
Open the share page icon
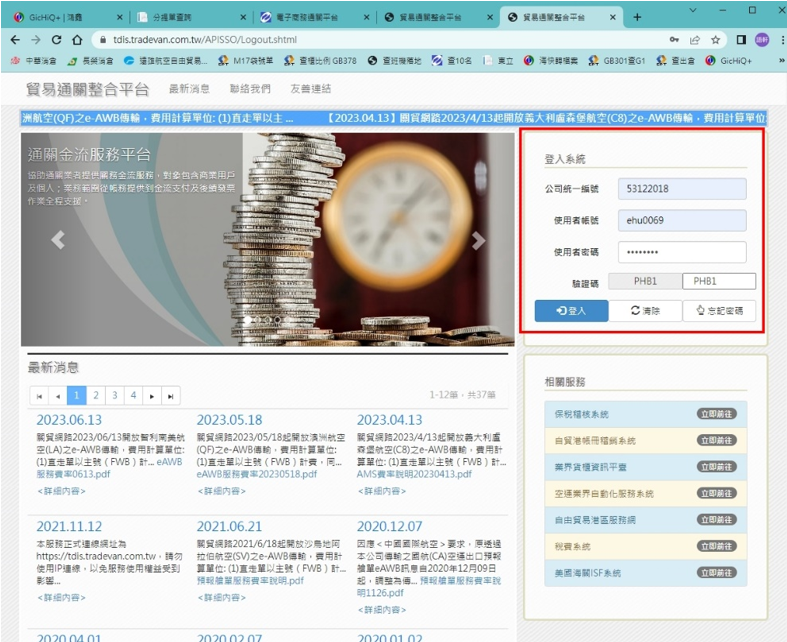[695, 40]
